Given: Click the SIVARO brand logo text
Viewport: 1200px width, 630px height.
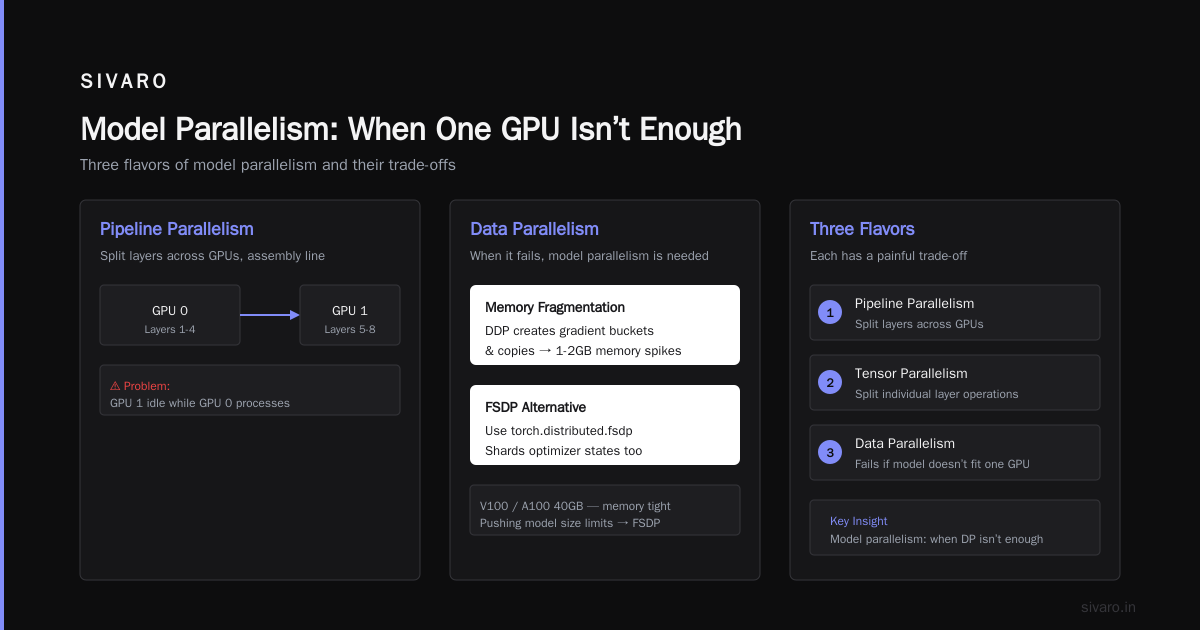Looking at the screenshot, I should click(x=124, y=82).
